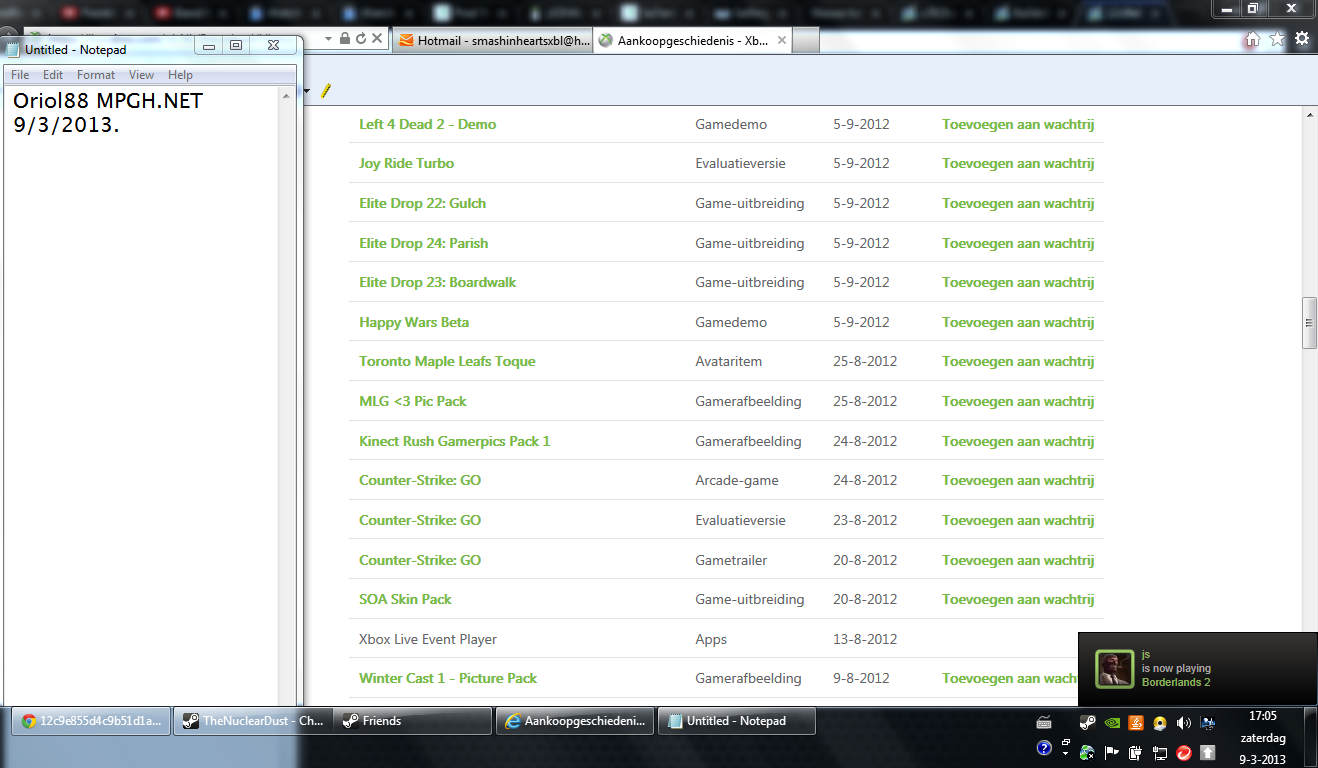Click the stop loading X in the address bar

377,38
